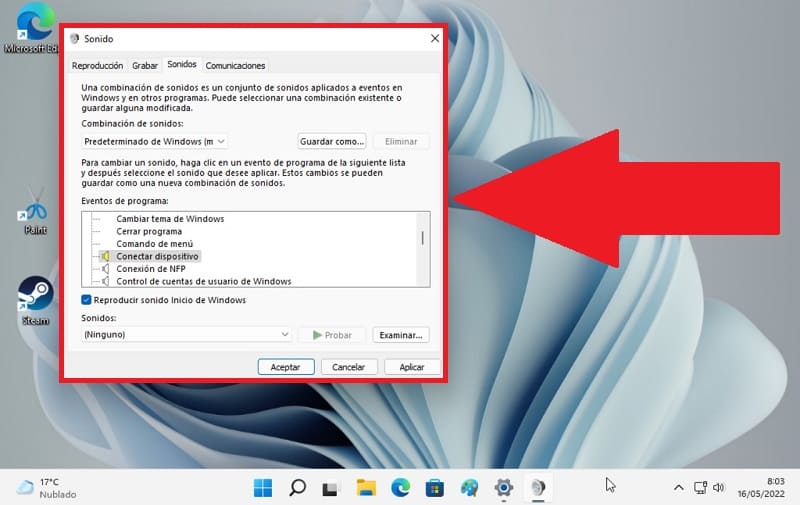Open Task View on the taskbar
Screen dimensions: 800x505
331,488
